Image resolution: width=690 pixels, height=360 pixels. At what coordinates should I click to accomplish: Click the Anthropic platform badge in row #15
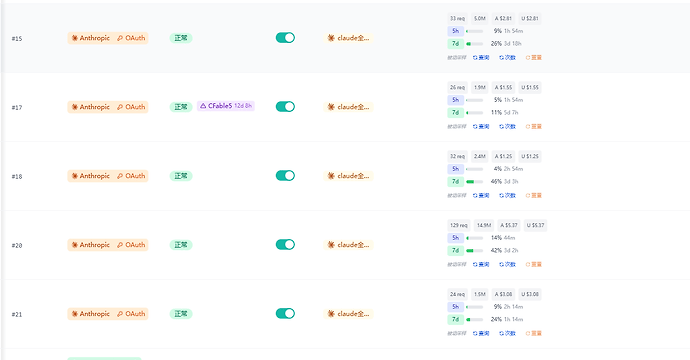[x=91, y=38]
